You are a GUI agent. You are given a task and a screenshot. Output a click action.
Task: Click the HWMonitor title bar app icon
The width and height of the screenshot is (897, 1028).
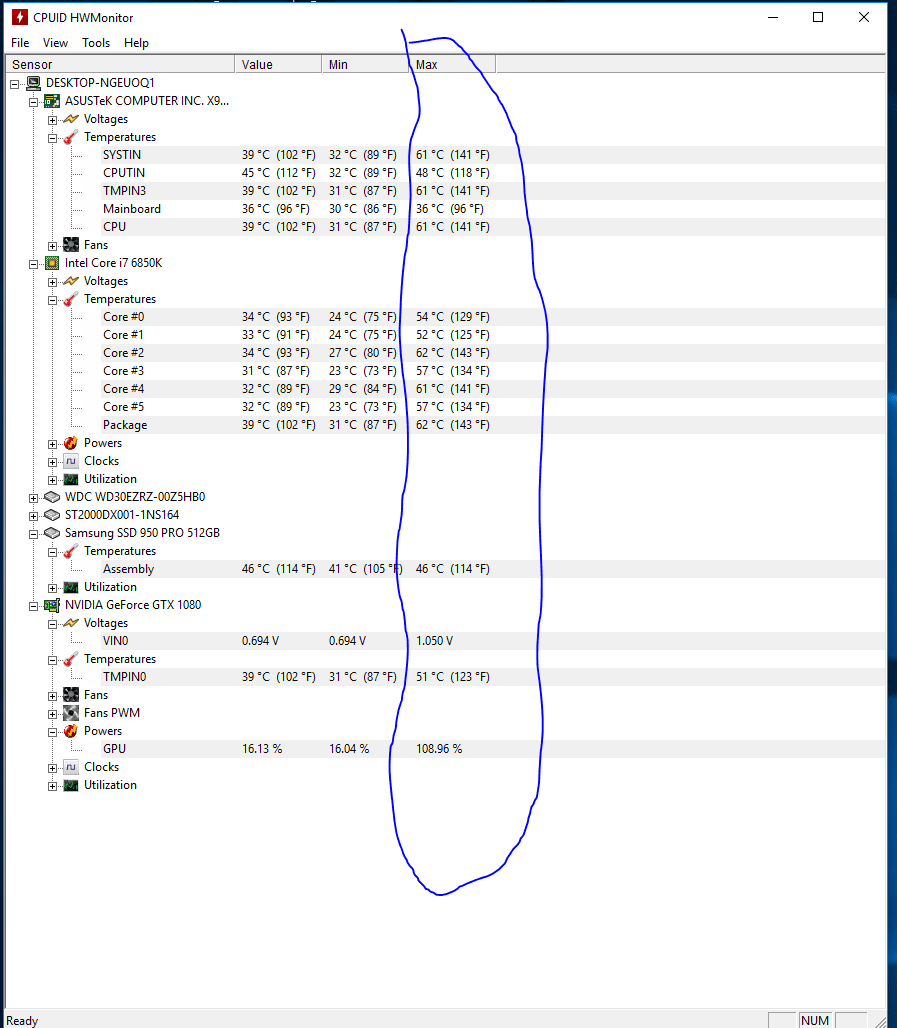pos(20,17)
